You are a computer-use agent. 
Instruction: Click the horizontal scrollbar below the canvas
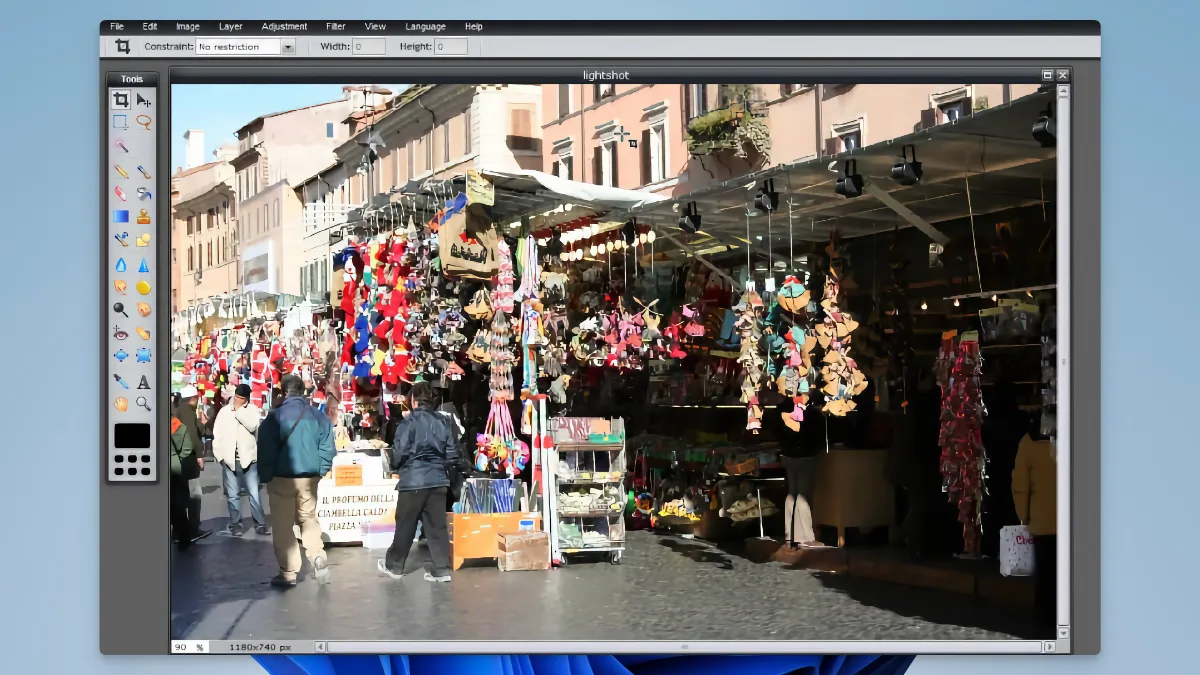point(685,647)
